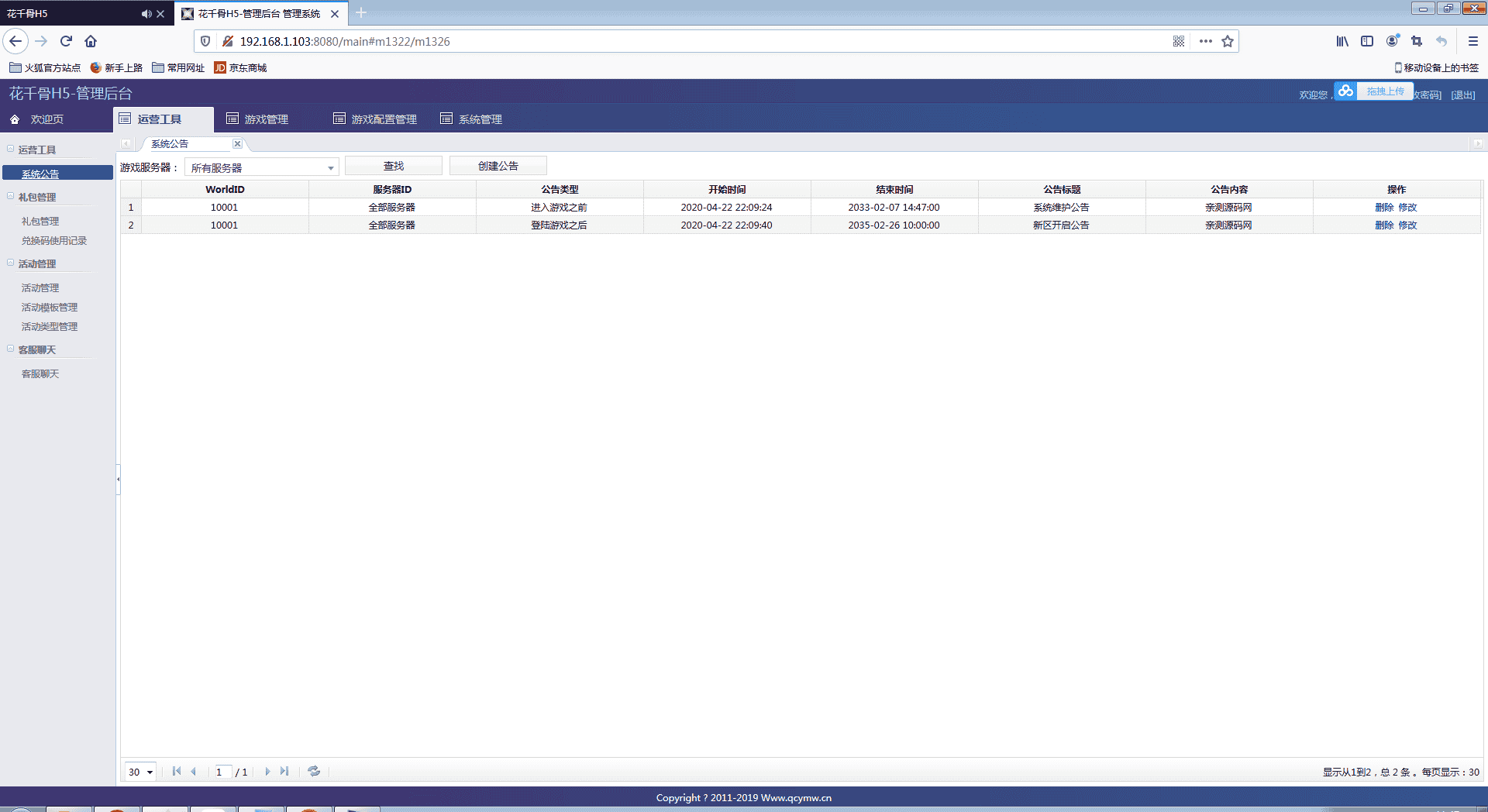Go forward with the browser forward arrow
This screenshot has height=812, width=1488.
point(41,41)
